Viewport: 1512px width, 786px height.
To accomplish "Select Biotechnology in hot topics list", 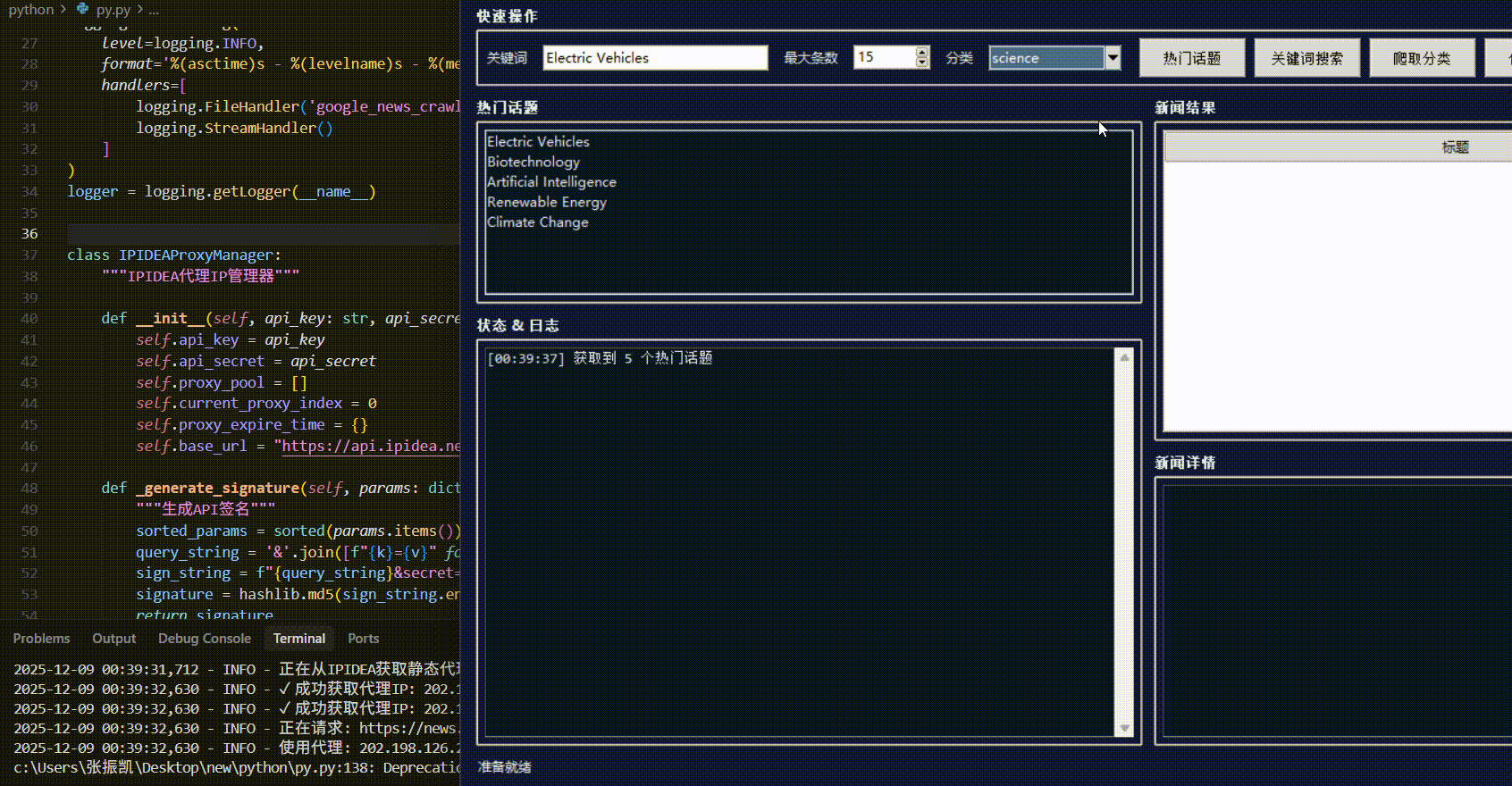I will click(x=533, y=162).
